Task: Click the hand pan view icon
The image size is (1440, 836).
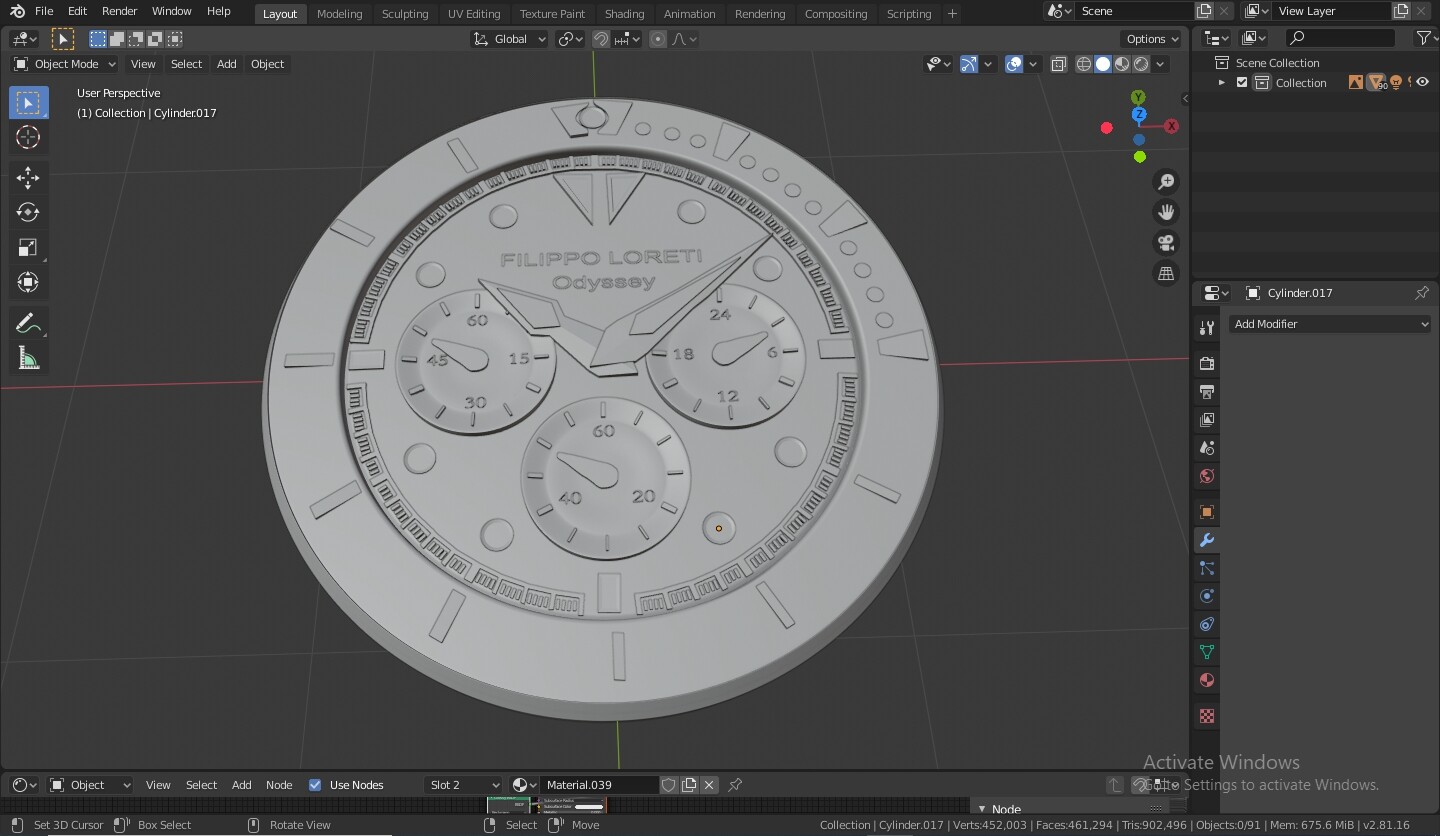Action: click(1166, 212)
